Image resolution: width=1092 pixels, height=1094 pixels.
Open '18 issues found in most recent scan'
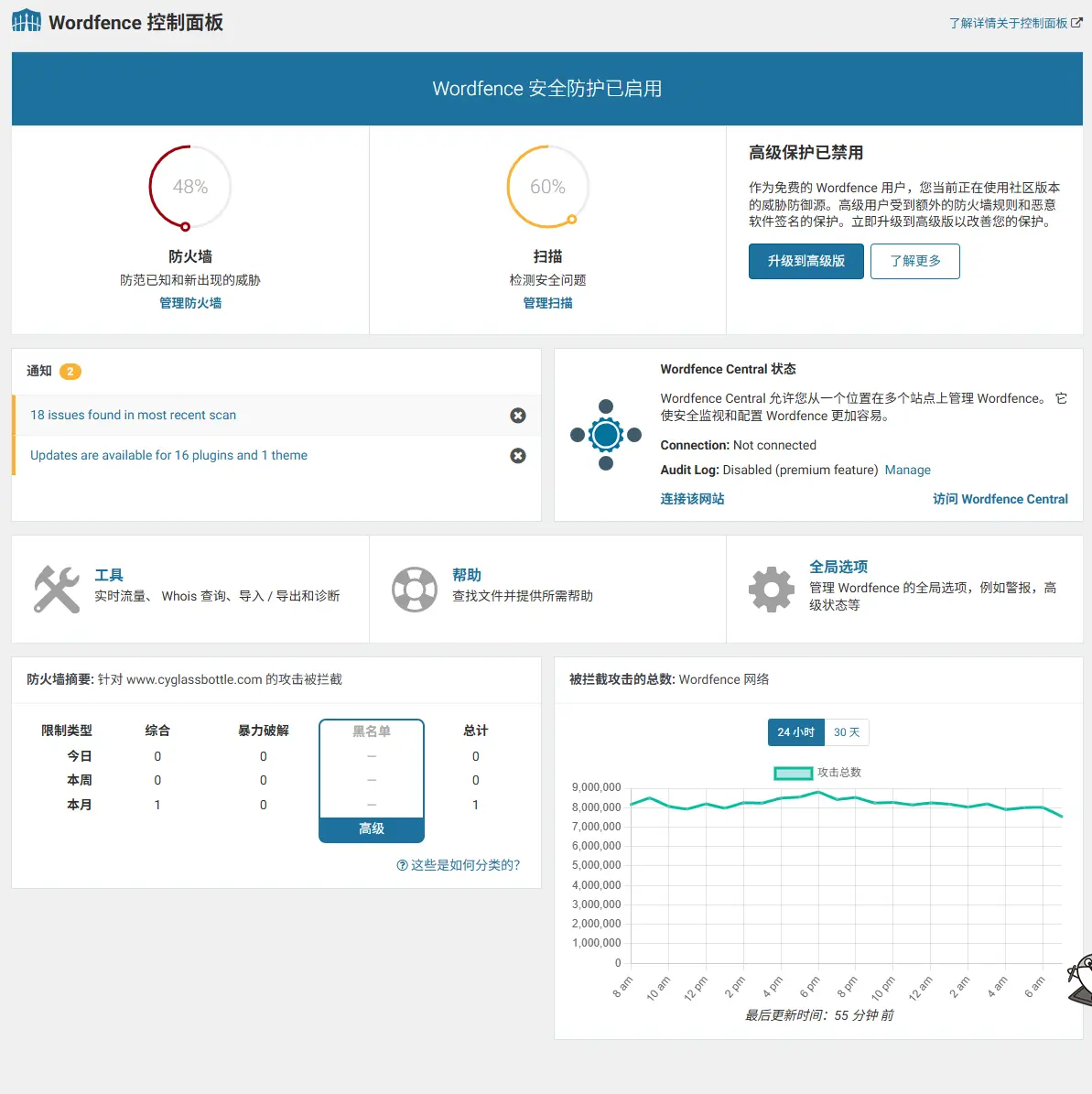tap(134, 415)
